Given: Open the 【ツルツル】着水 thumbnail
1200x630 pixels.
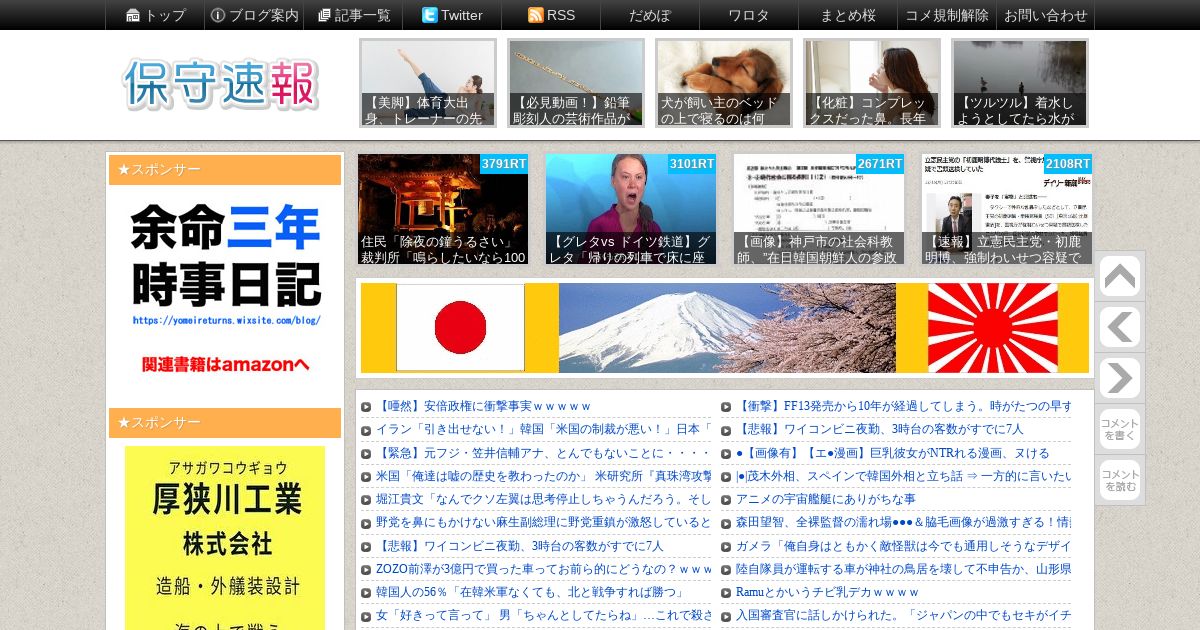Looking at the screenshot, I should pos(1020,83).
